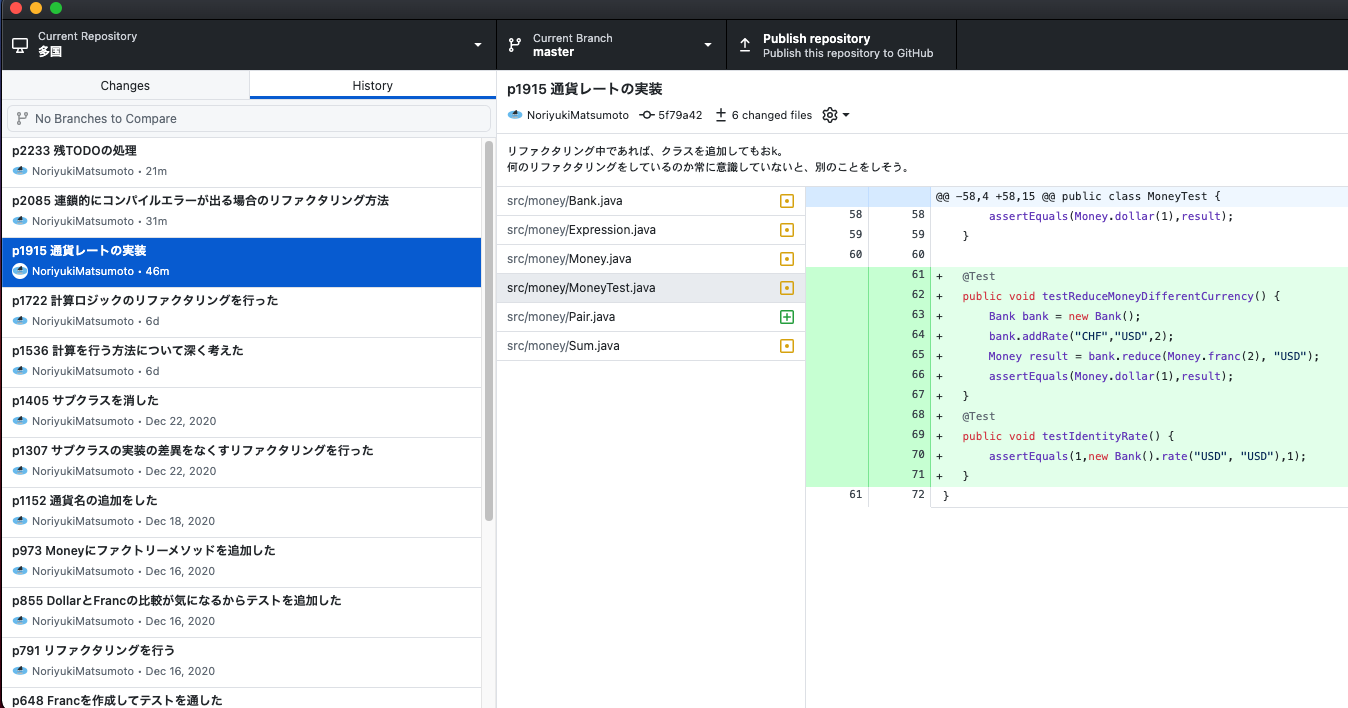Click Publish repository button

coord(841,44)
